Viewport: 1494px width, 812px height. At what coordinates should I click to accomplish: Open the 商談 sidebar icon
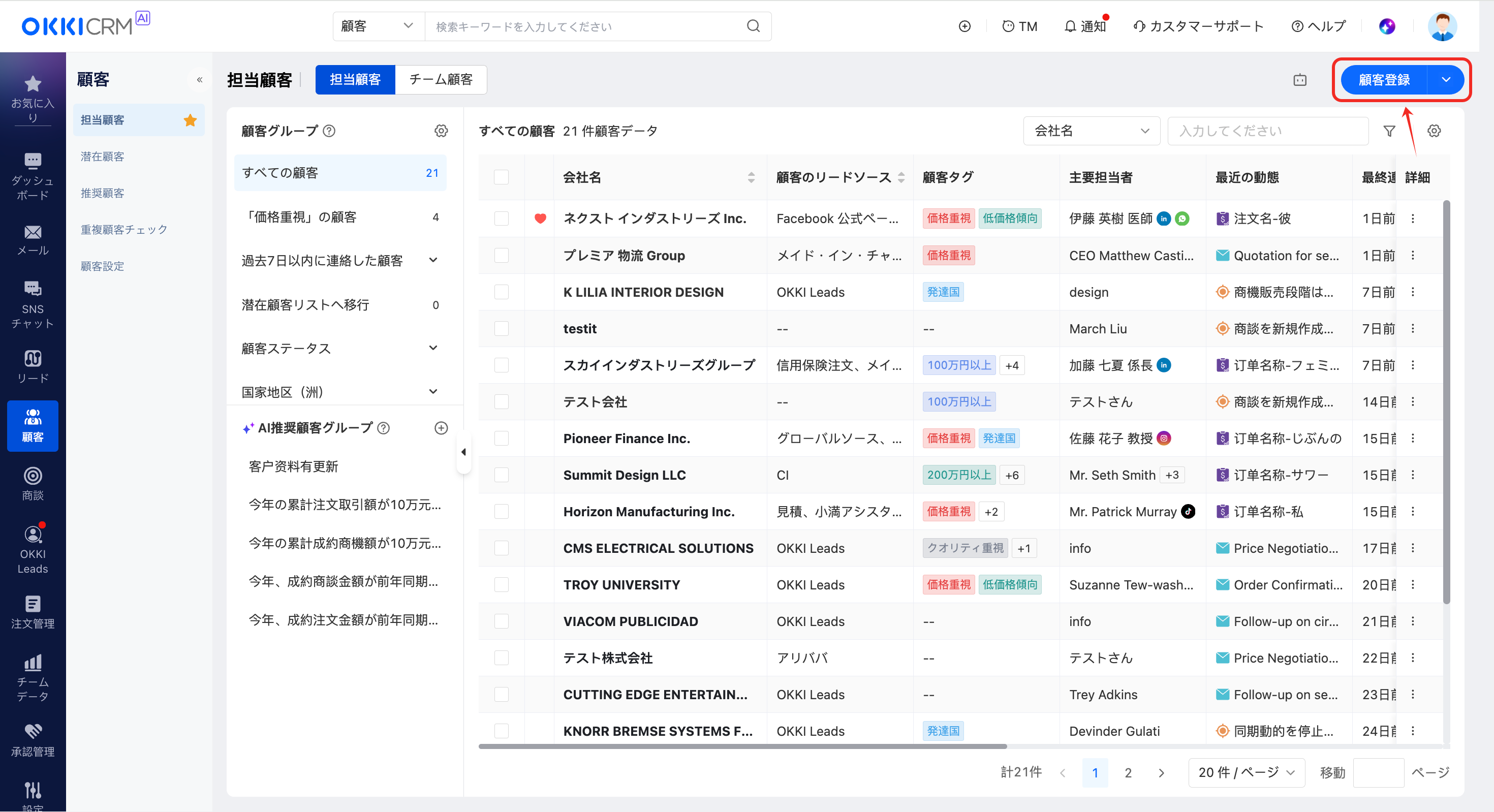[x=33, y=484]
